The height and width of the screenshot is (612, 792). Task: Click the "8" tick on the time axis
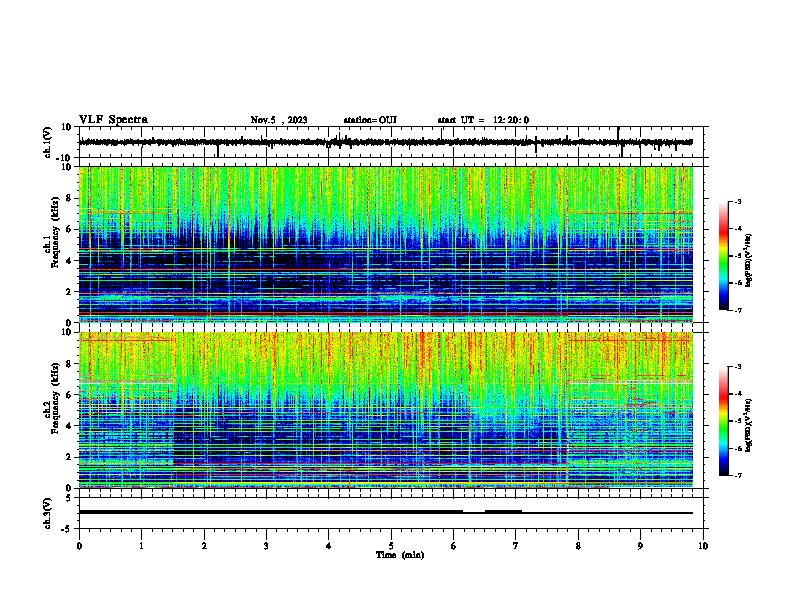point(578,546)
